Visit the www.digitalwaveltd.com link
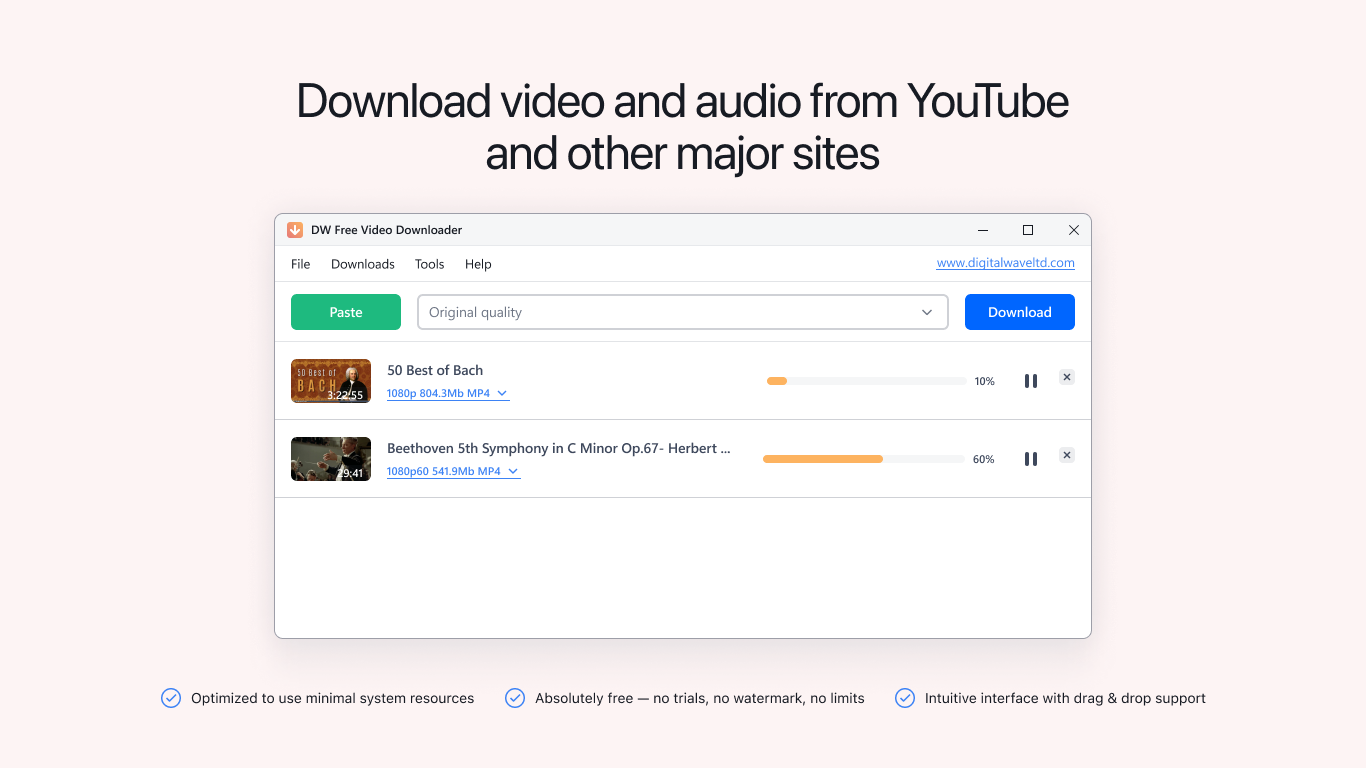1366x768 pixels. click(1007, 262)
